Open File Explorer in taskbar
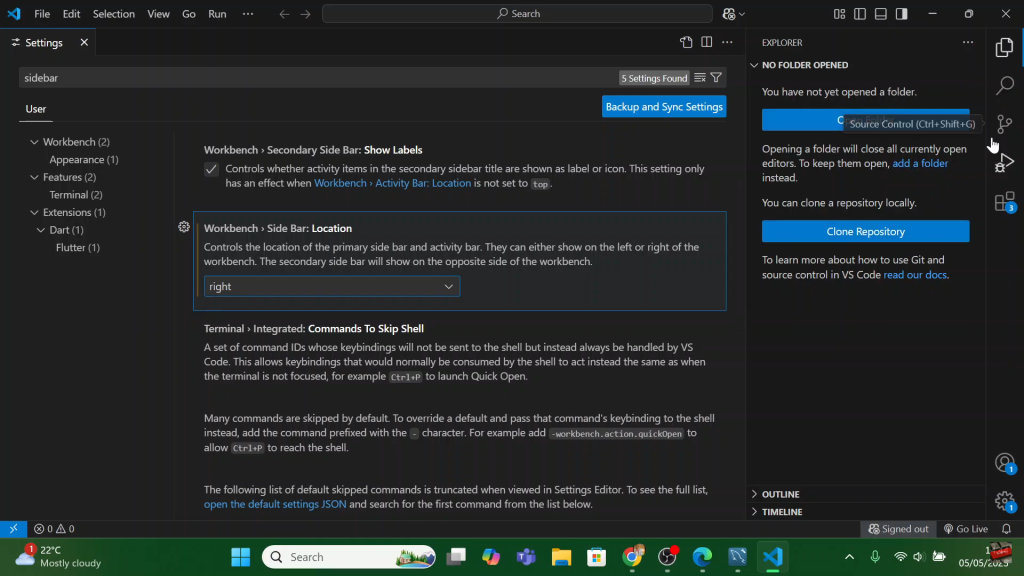This screenshot has width=1024, height=576. tap(561, 557)
